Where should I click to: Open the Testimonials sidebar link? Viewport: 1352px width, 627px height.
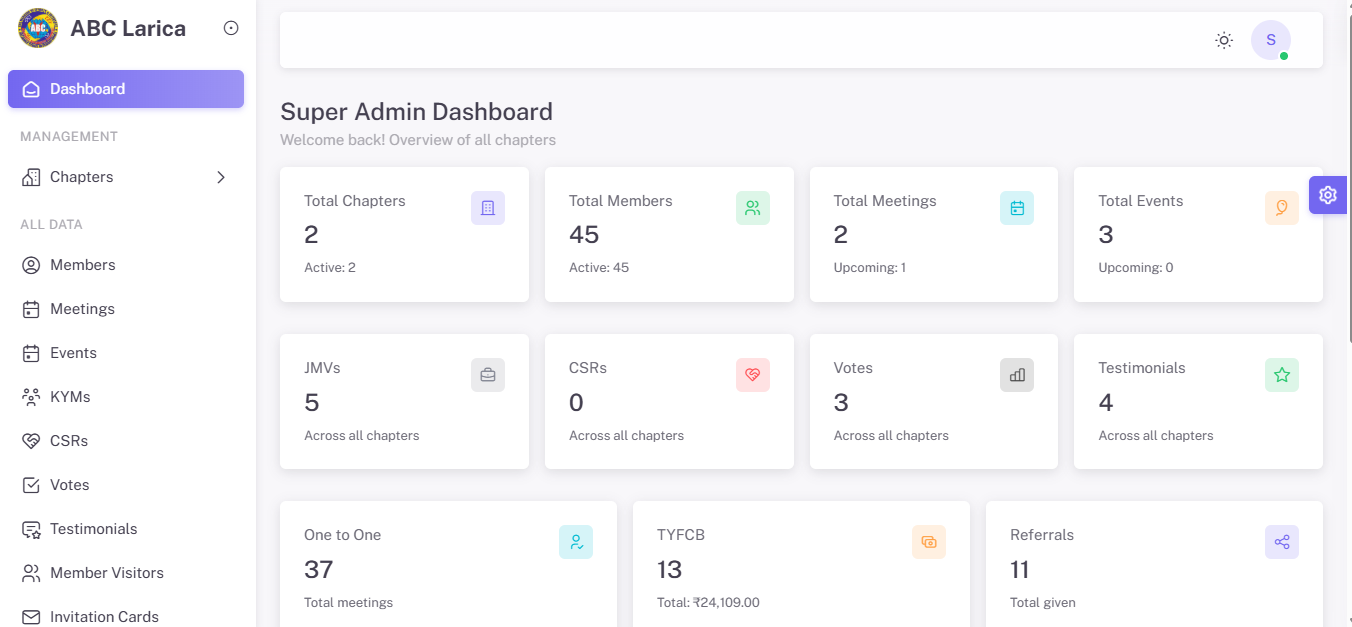pos(126,529)
